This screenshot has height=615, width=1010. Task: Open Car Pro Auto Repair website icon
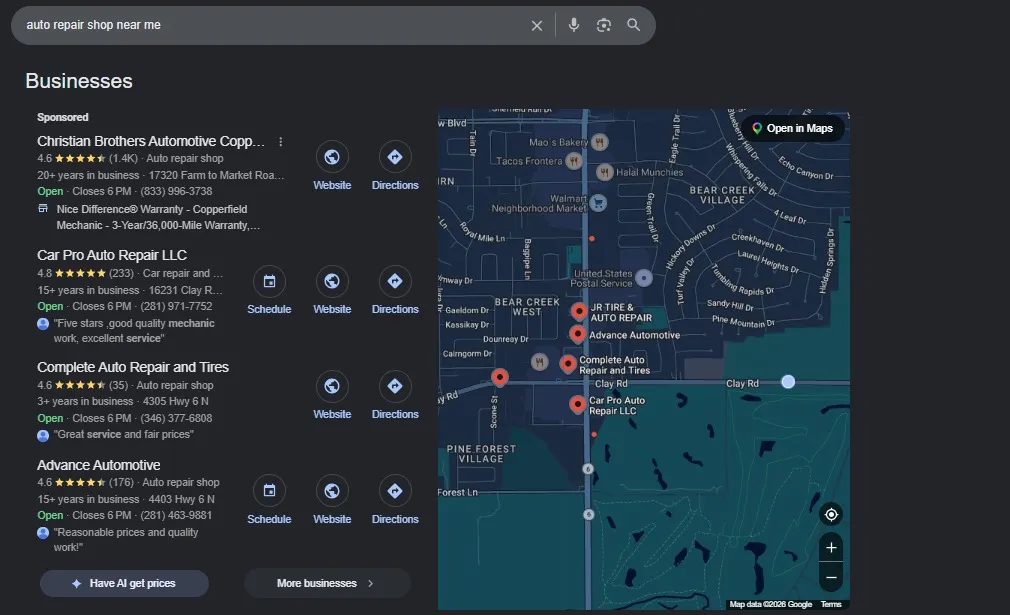click(332, 281)
